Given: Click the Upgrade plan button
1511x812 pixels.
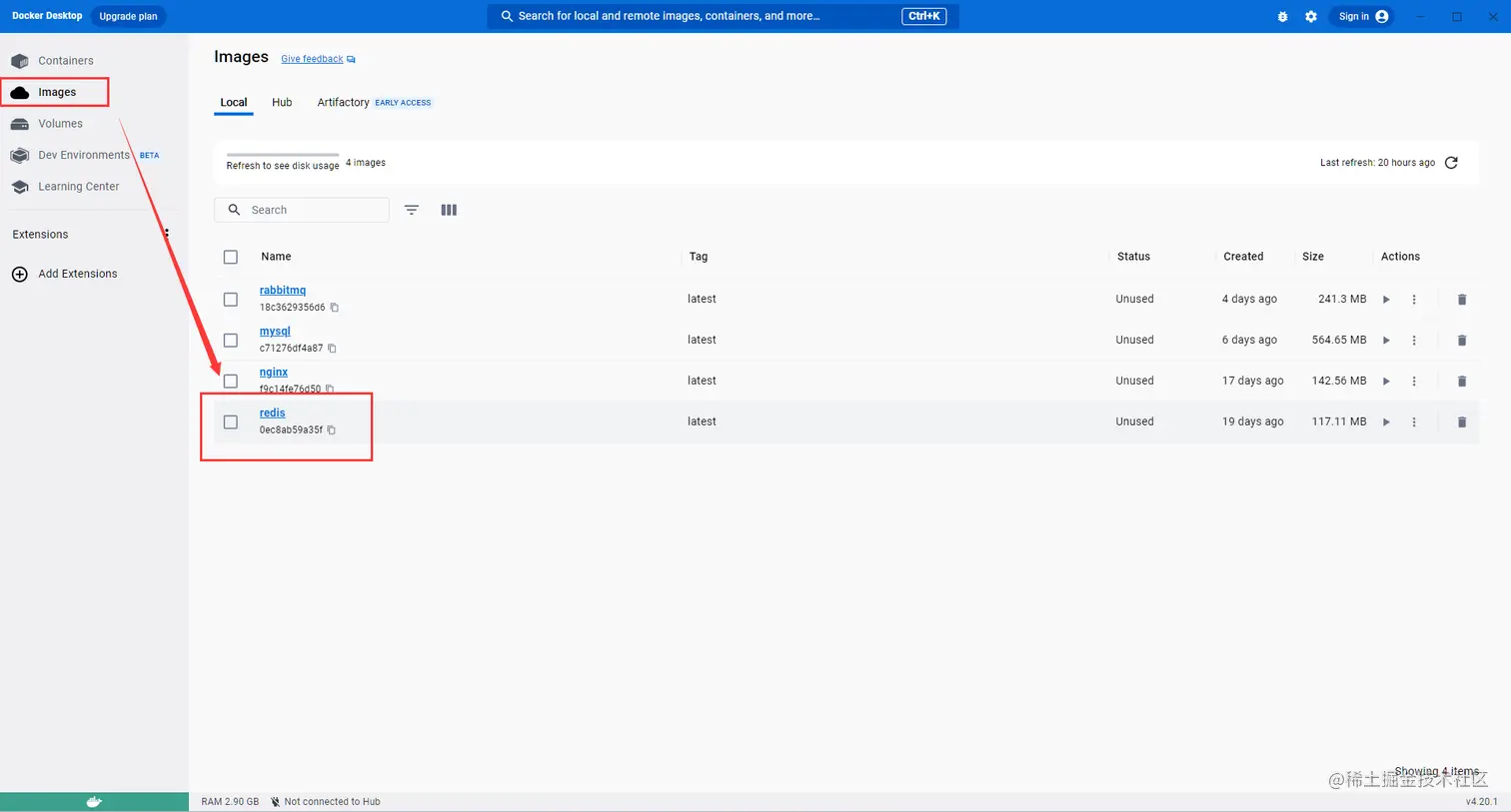Looking at the screenshot, I should pyautogui.click(x=128, y=17).
